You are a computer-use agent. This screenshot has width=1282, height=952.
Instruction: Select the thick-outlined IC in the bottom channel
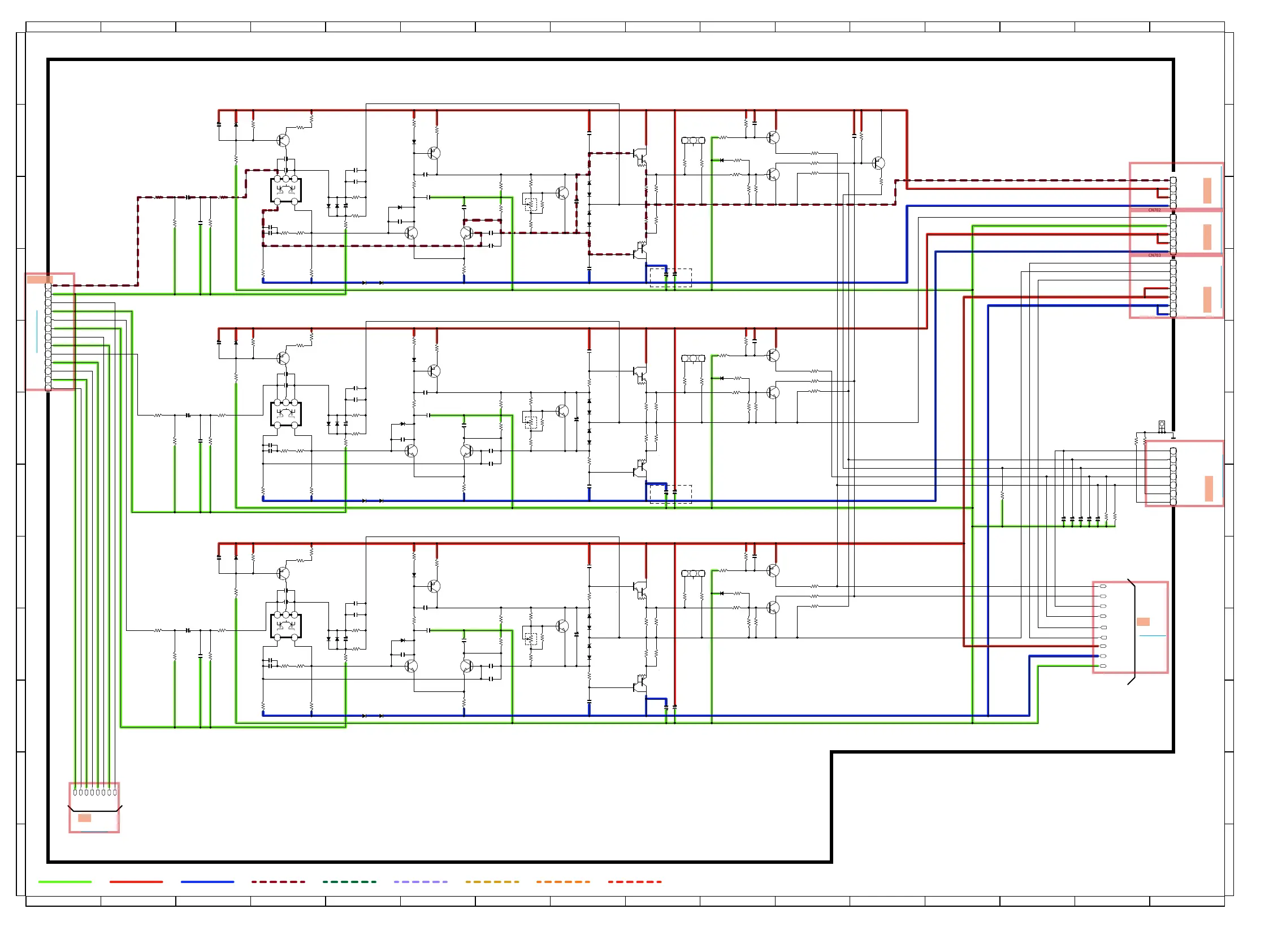(x=286, y=626)
